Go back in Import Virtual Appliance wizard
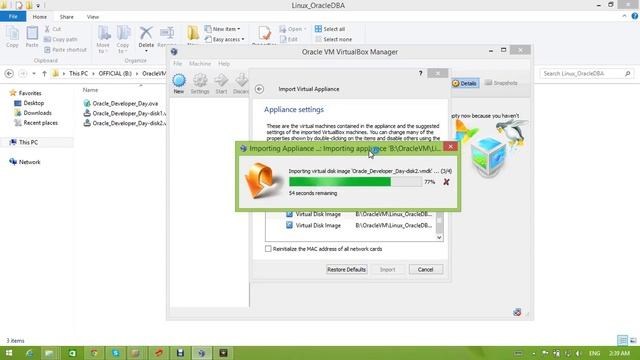 259,89
